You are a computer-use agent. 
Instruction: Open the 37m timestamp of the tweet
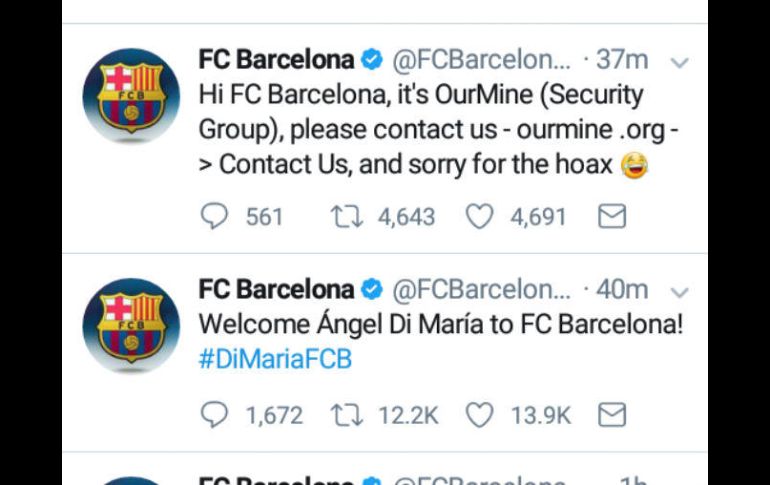[x=622, y=60]
